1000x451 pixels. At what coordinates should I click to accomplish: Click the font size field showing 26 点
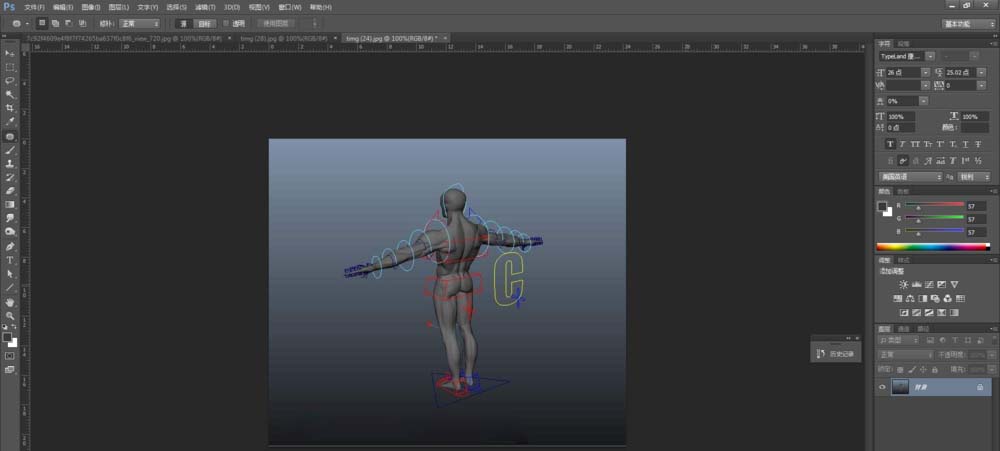tap(904, 72)
